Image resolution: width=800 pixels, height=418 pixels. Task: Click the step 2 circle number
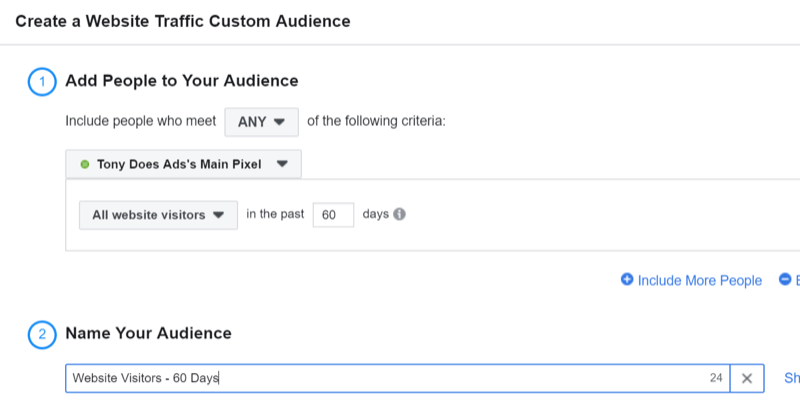[42, 334]
